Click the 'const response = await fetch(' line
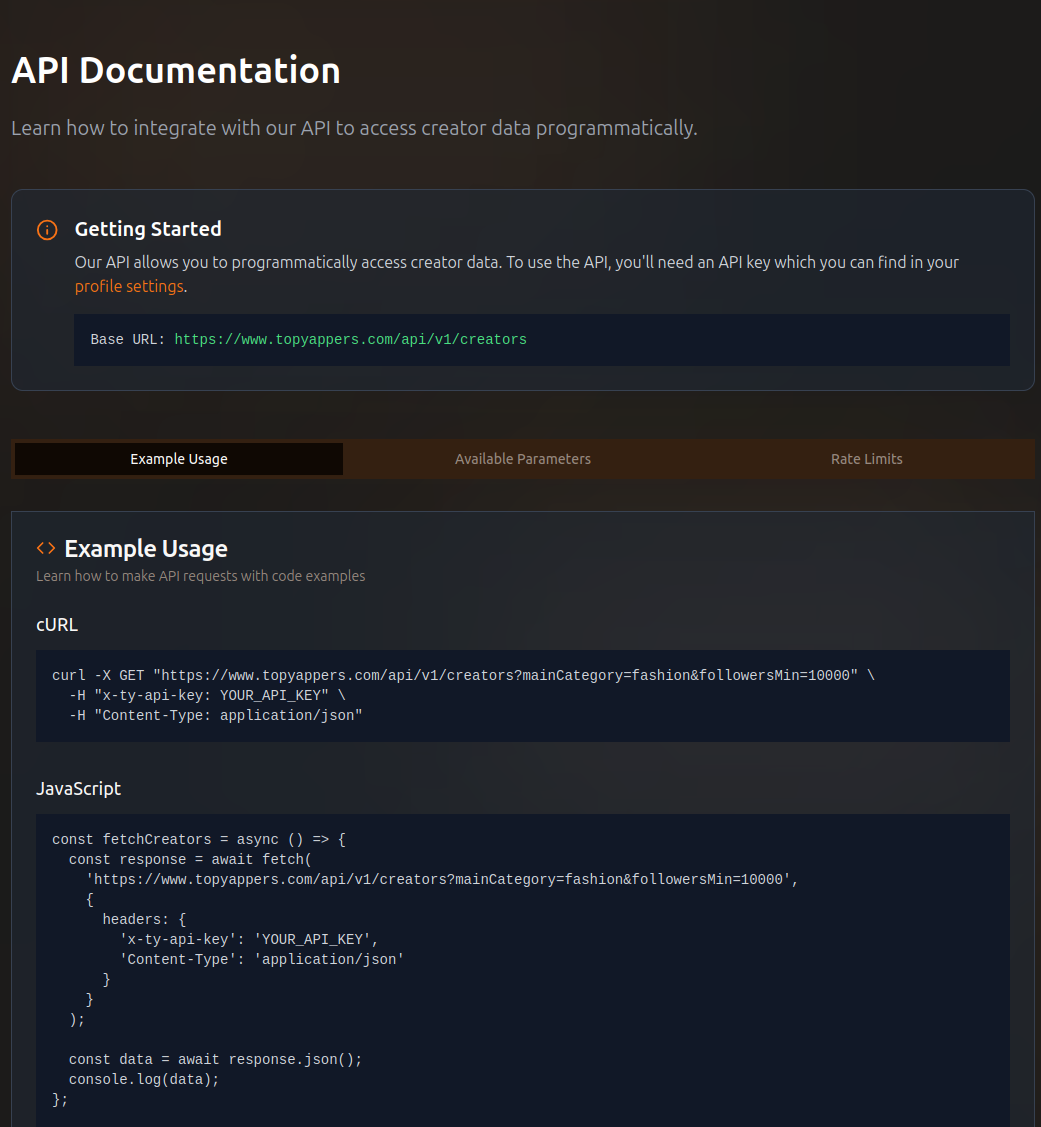 point(190,860)
